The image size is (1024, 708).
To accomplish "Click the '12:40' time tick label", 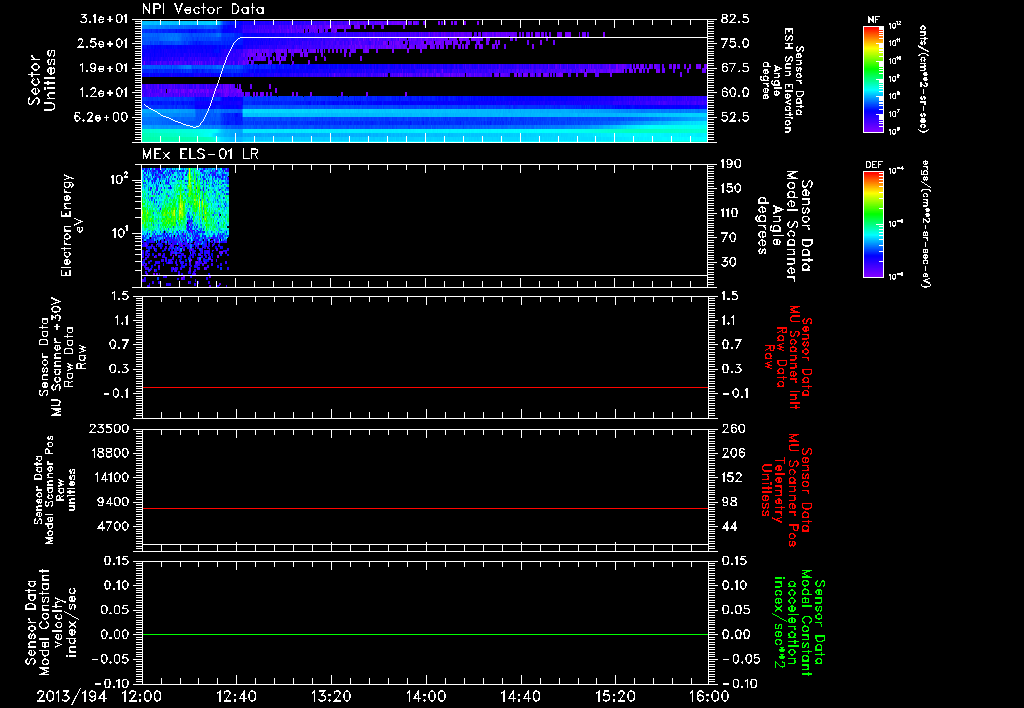I will (236, 696).
